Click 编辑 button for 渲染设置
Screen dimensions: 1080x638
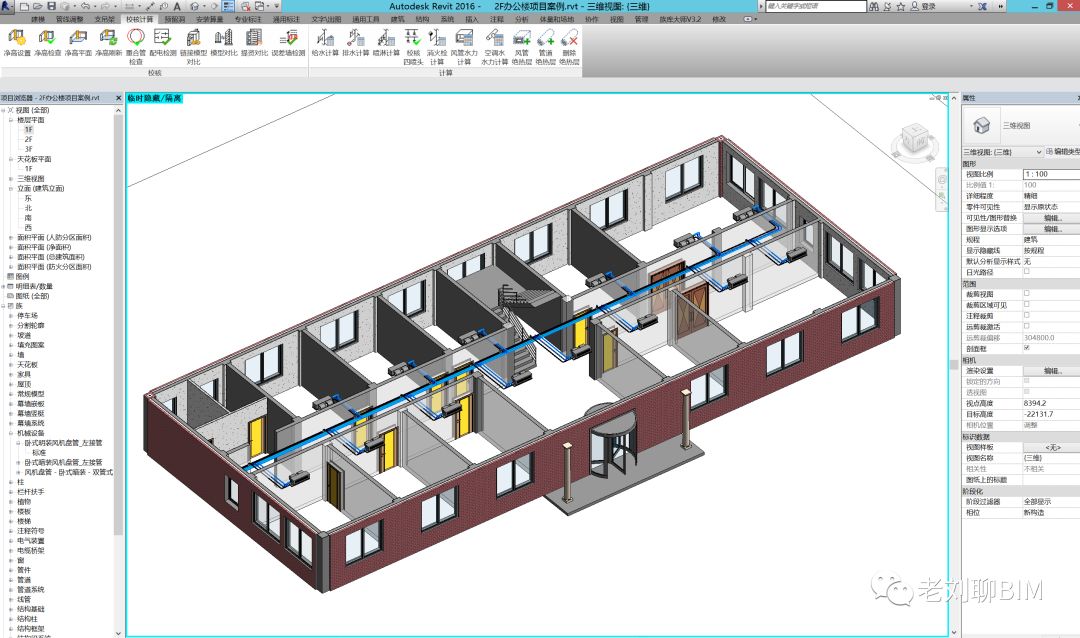click(1051, 371)
